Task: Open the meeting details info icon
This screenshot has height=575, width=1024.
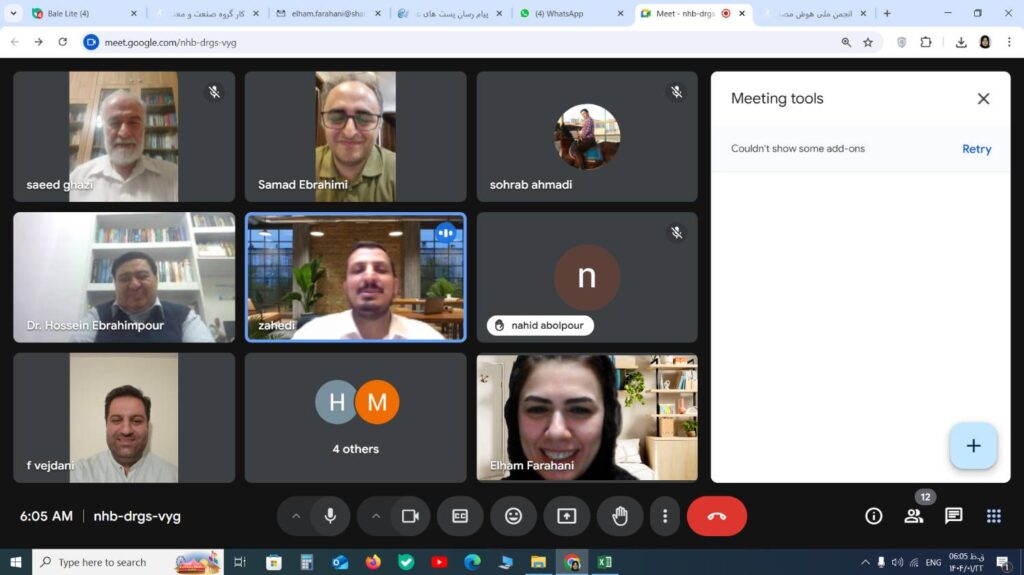Action: coord(874,516)
